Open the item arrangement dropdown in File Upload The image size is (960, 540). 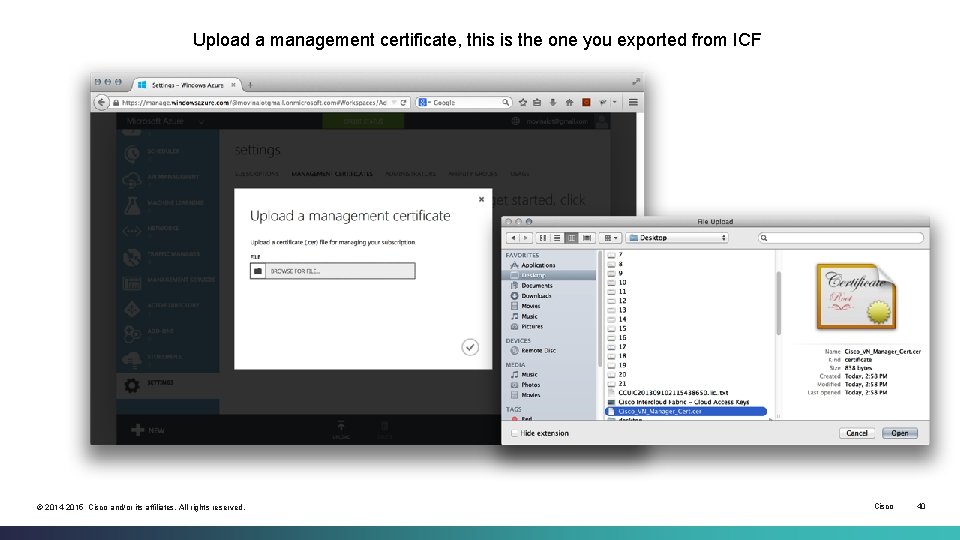pyautogui.click(x=610, y=238)
